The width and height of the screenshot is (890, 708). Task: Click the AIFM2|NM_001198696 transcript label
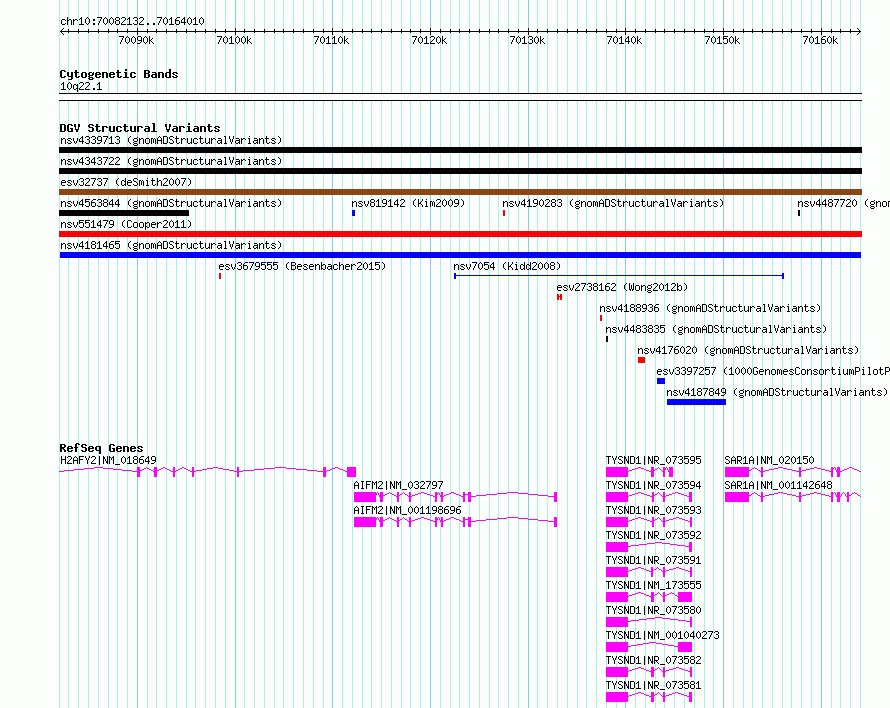point(408,510)
